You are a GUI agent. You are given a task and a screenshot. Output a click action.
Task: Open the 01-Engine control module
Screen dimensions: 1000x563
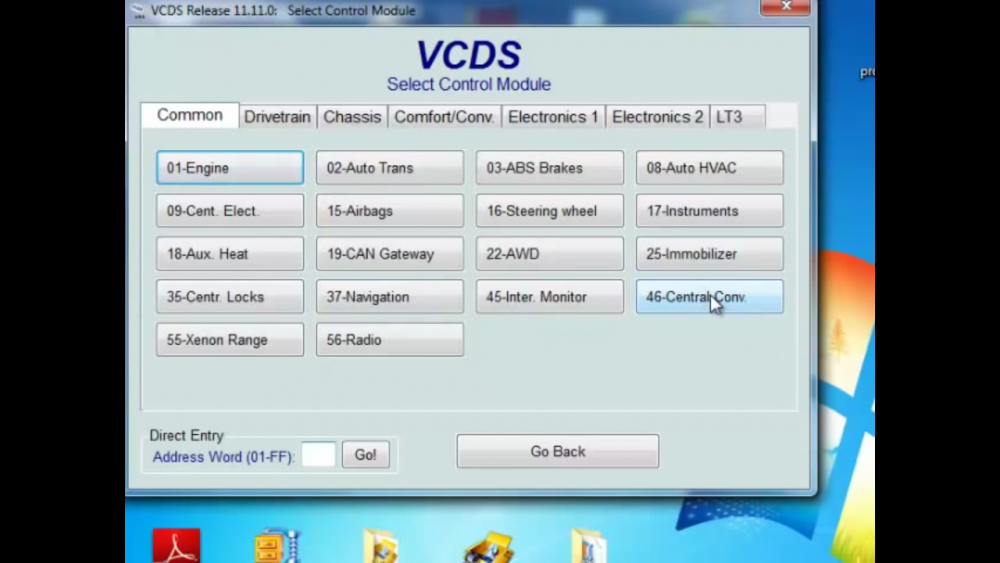230,168
